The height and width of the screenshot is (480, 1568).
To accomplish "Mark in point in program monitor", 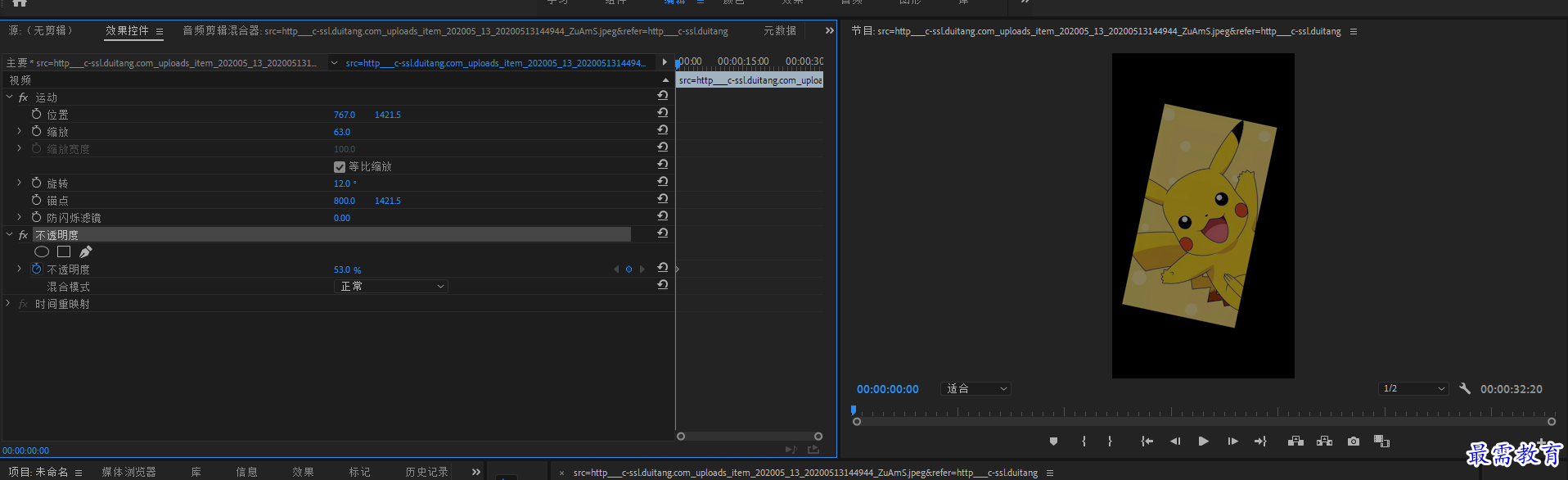I will click(1084, 442).
